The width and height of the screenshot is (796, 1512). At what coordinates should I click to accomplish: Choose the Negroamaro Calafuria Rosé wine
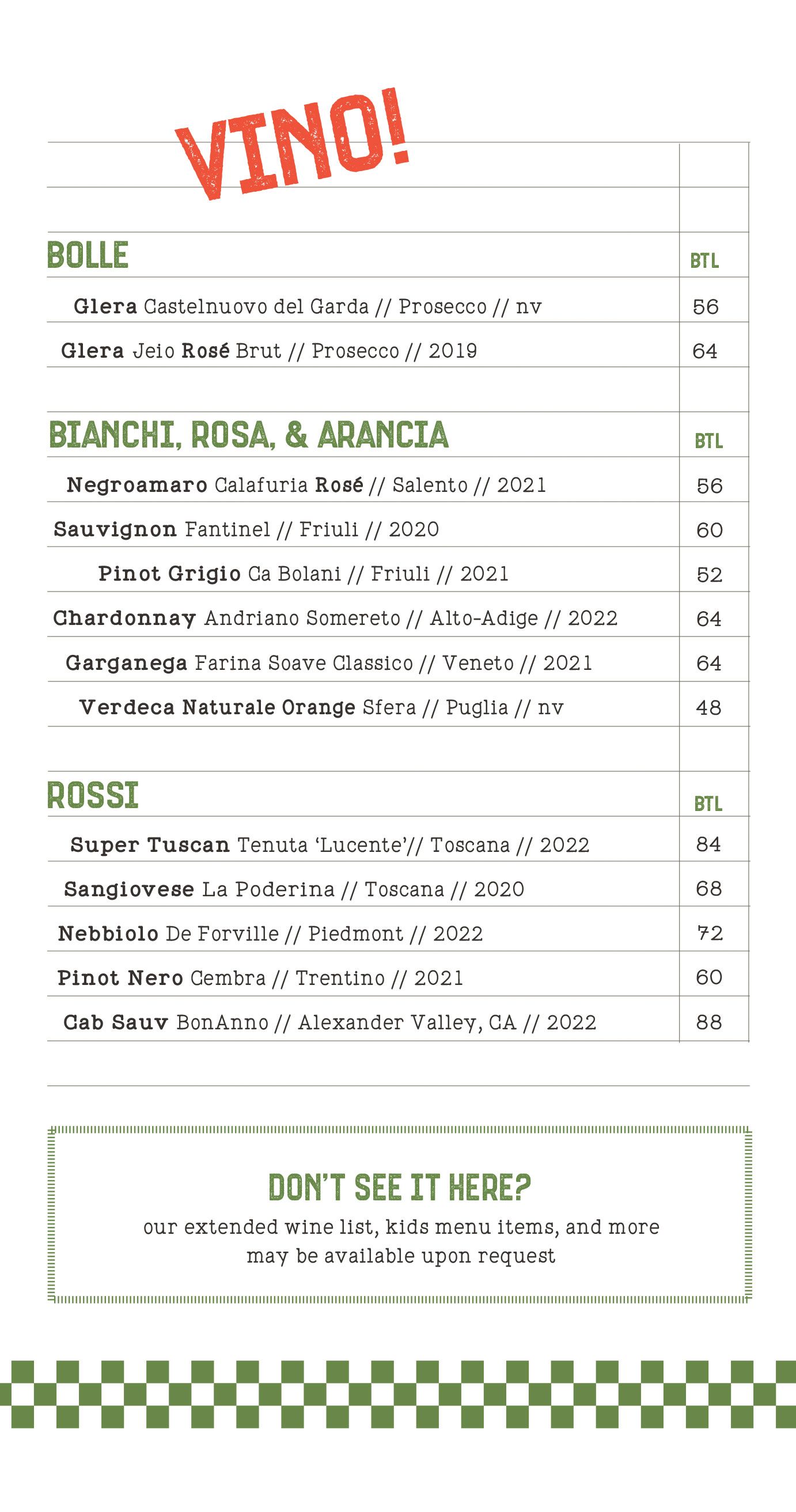click(x=306, y=486)
